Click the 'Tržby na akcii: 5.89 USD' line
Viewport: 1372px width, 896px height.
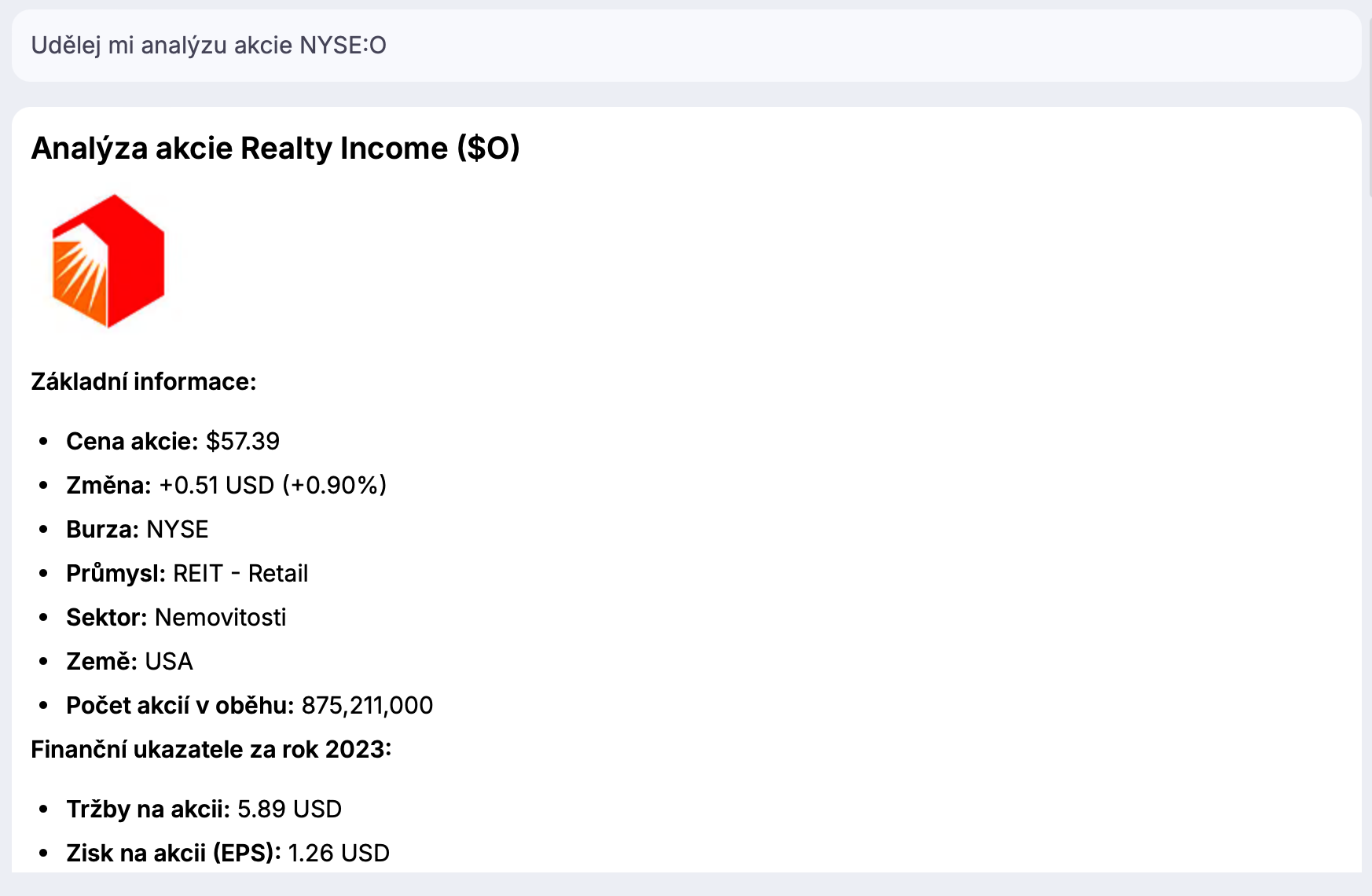click(x=204, y=810)
